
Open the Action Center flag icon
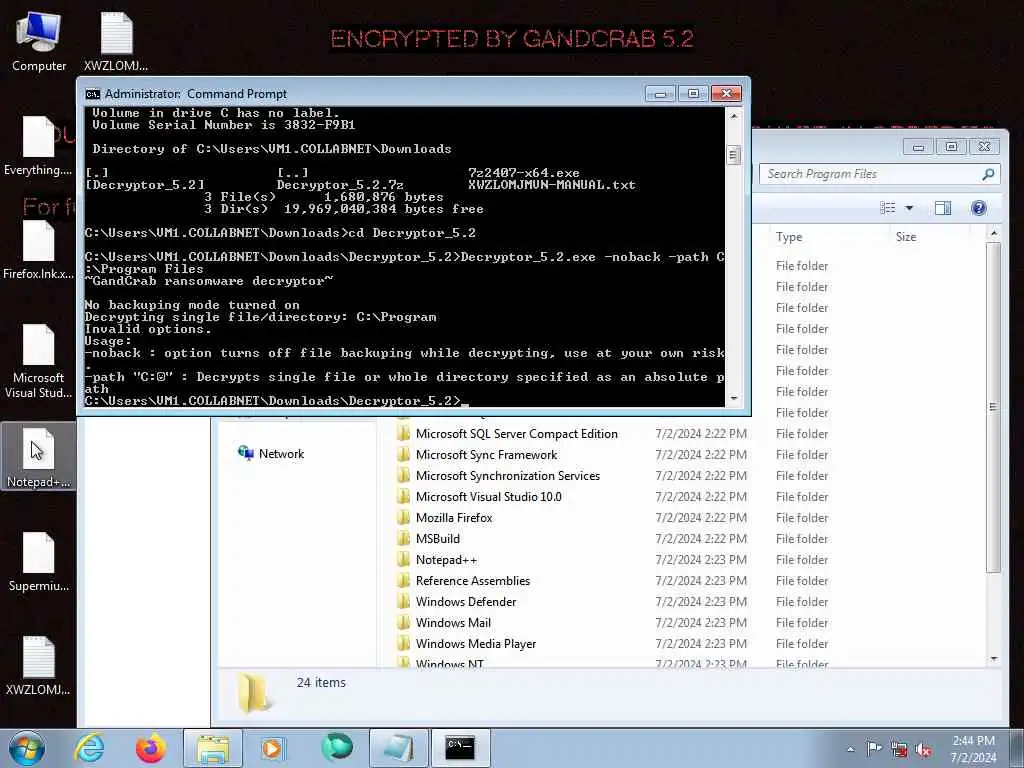click(x=874, y=748)
